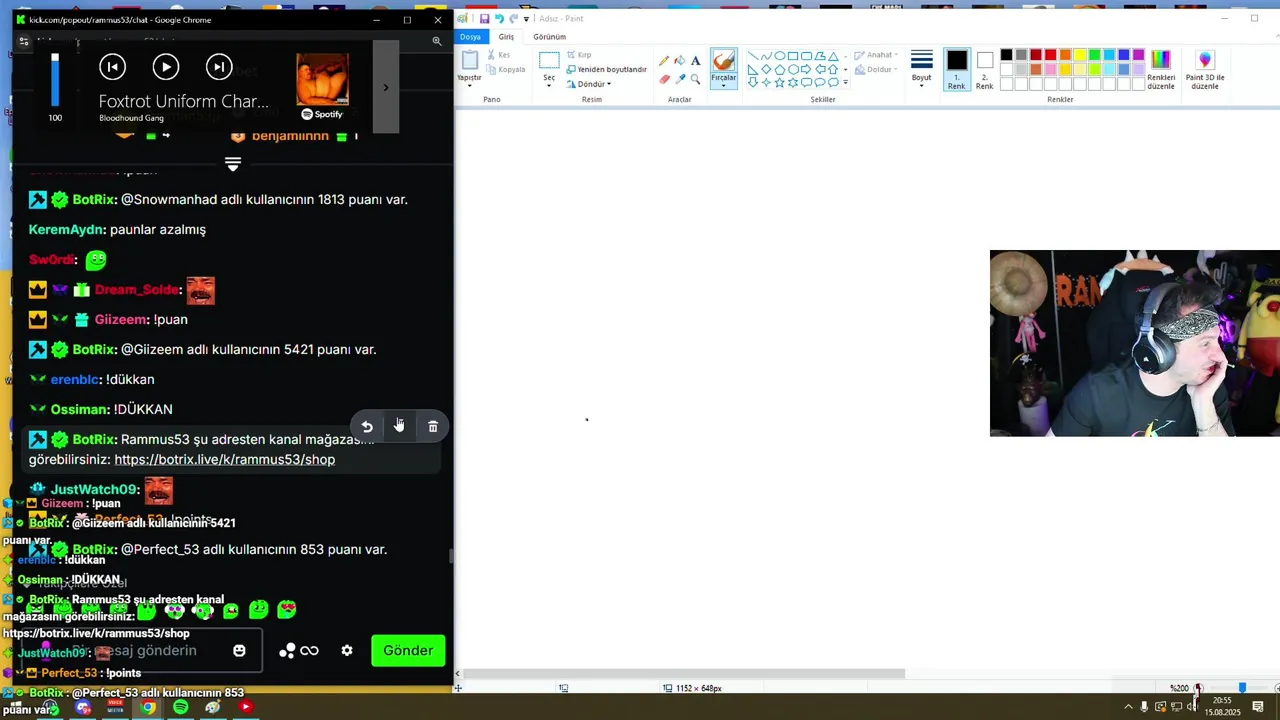Select the Text tool in Paint
The width and height of the screenshot is (1280, 720).
(x=696, y=61)
